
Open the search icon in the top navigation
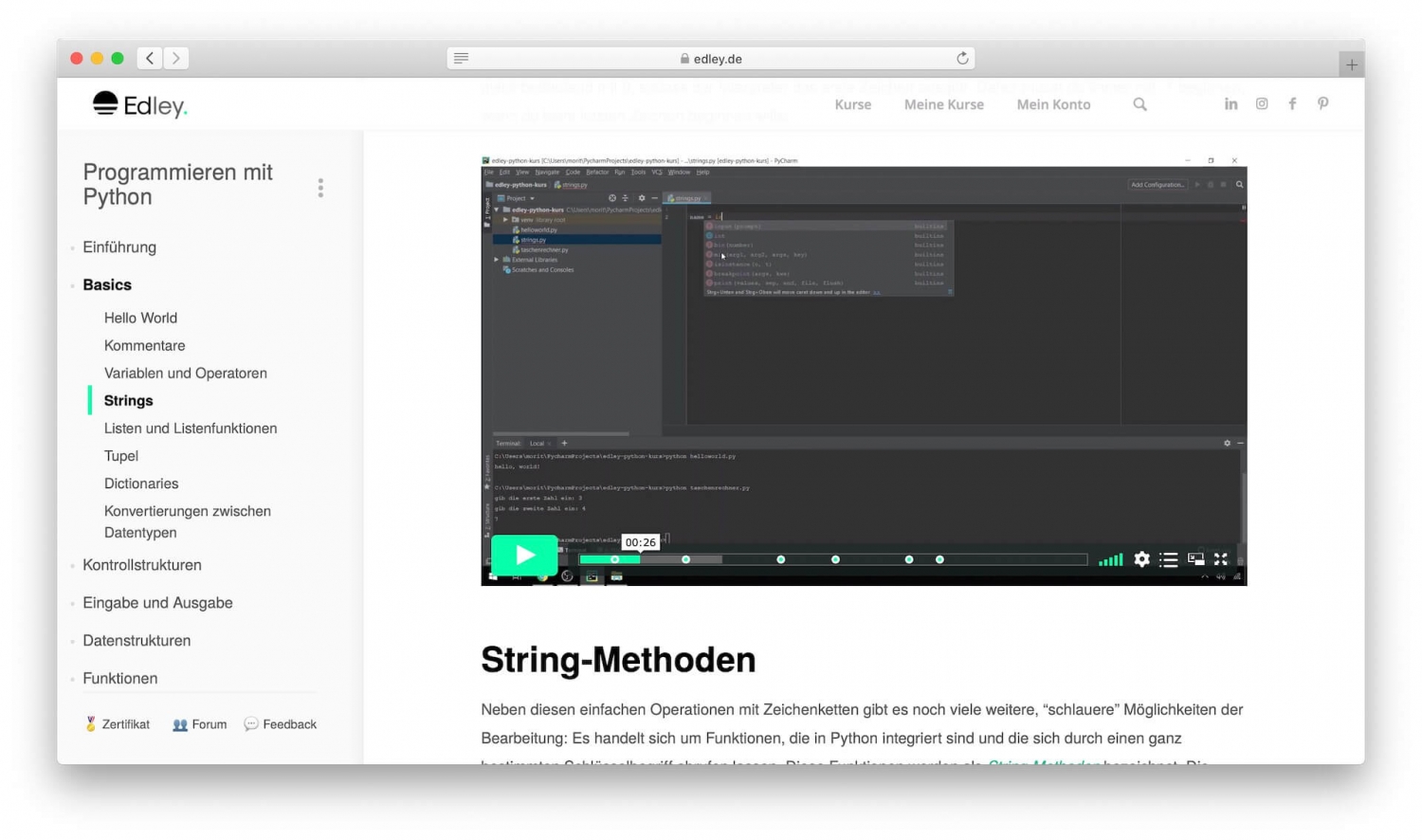coord(1139,104)
